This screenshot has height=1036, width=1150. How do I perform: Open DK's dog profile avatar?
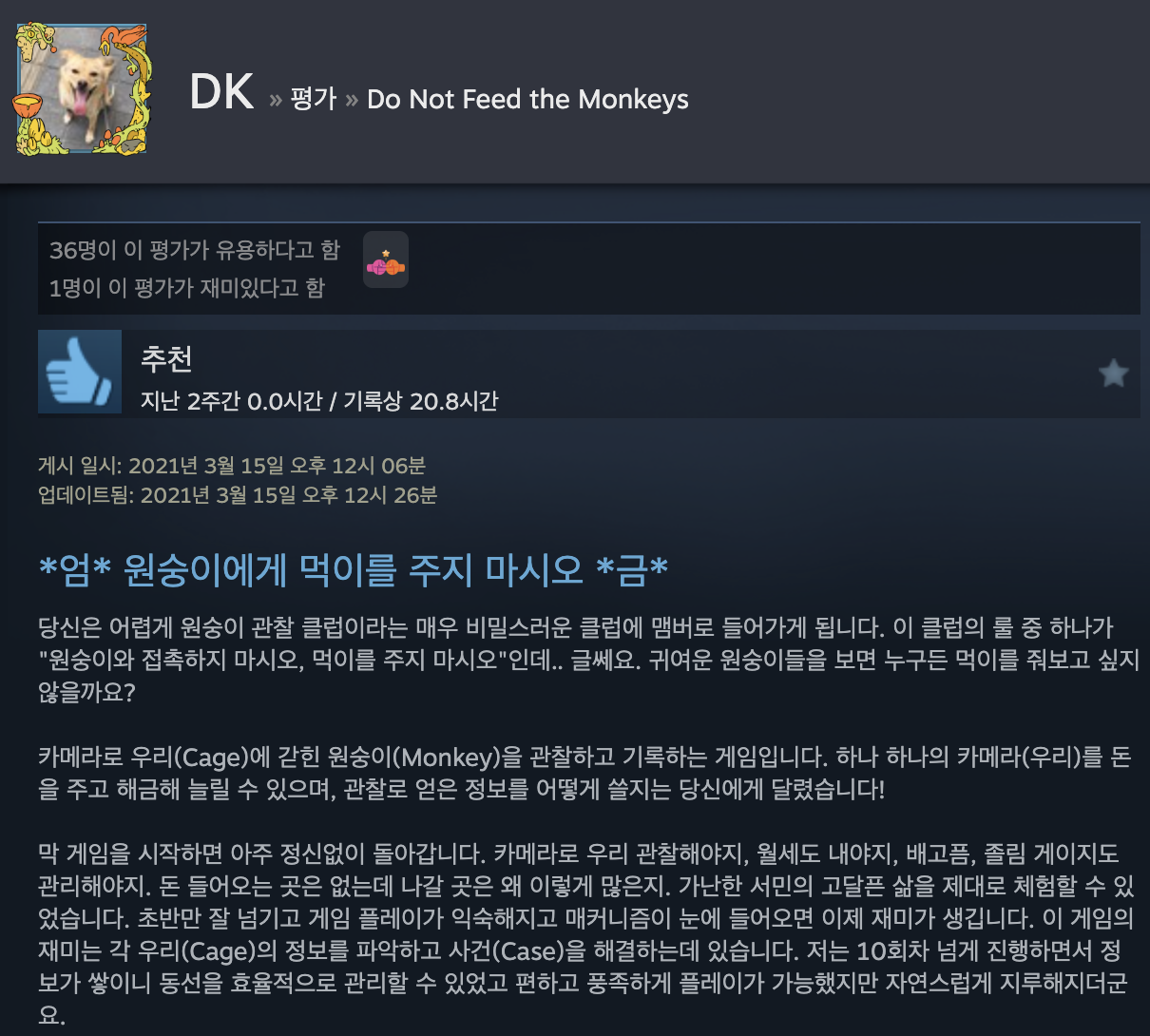point(82,89)
